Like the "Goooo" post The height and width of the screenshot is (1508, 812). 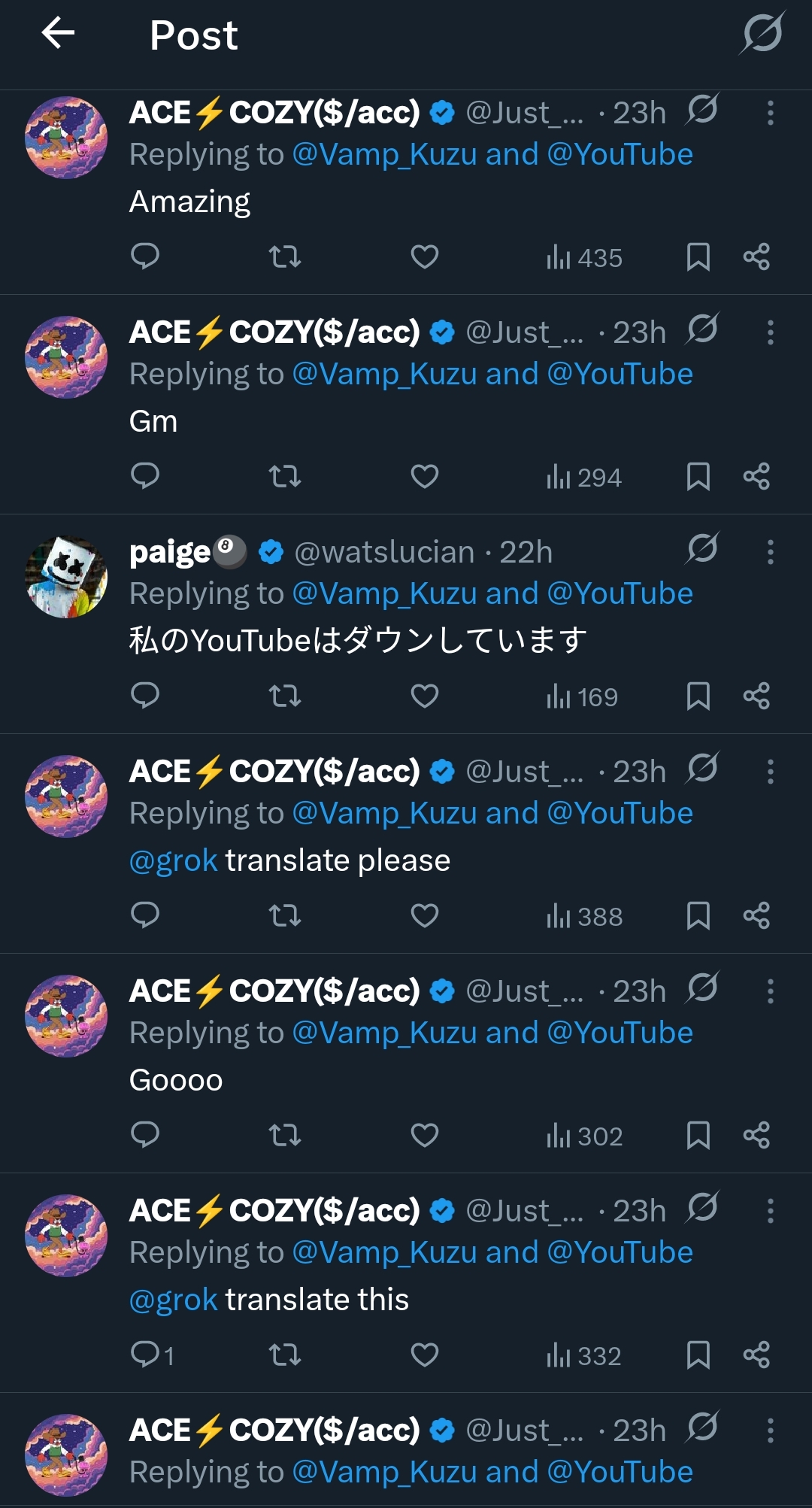click(425, 1136)
